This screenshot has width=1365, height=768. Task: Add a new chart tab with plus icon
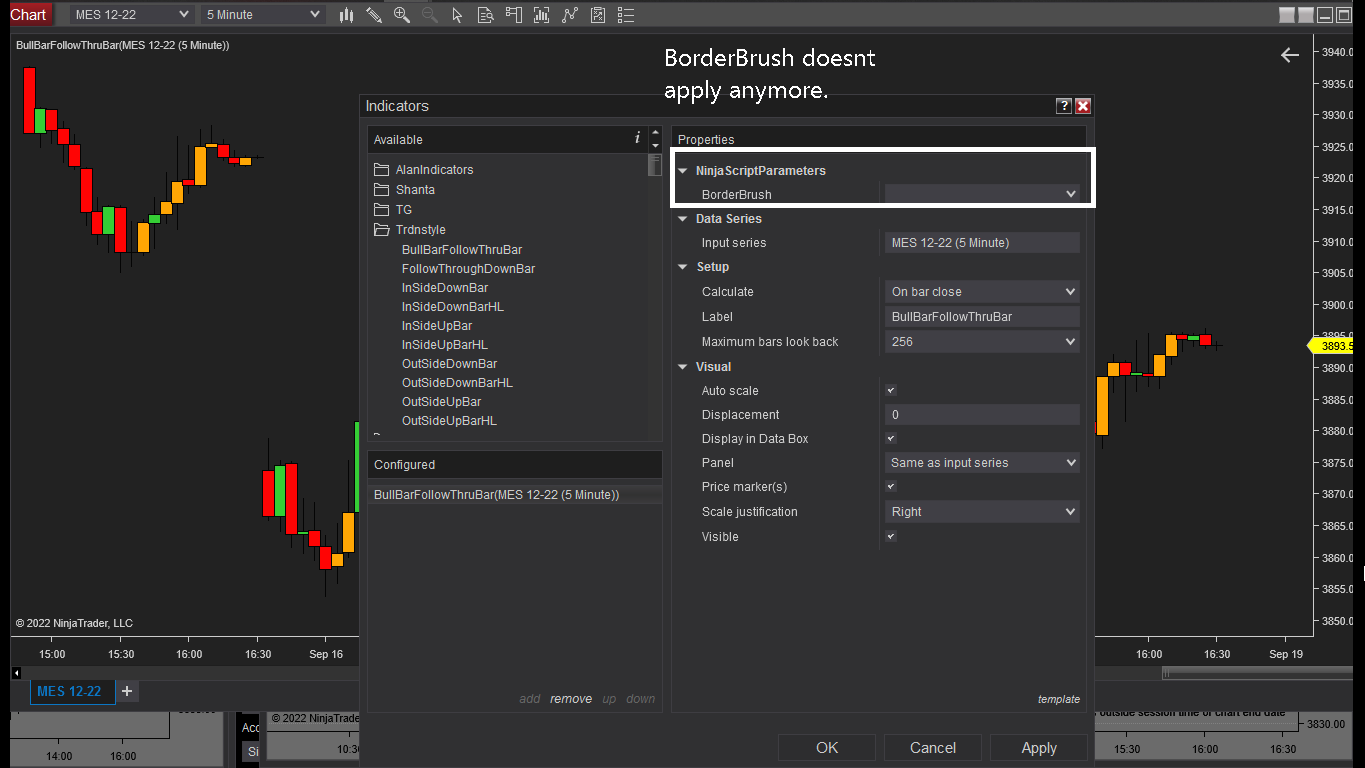coord(127,691)
